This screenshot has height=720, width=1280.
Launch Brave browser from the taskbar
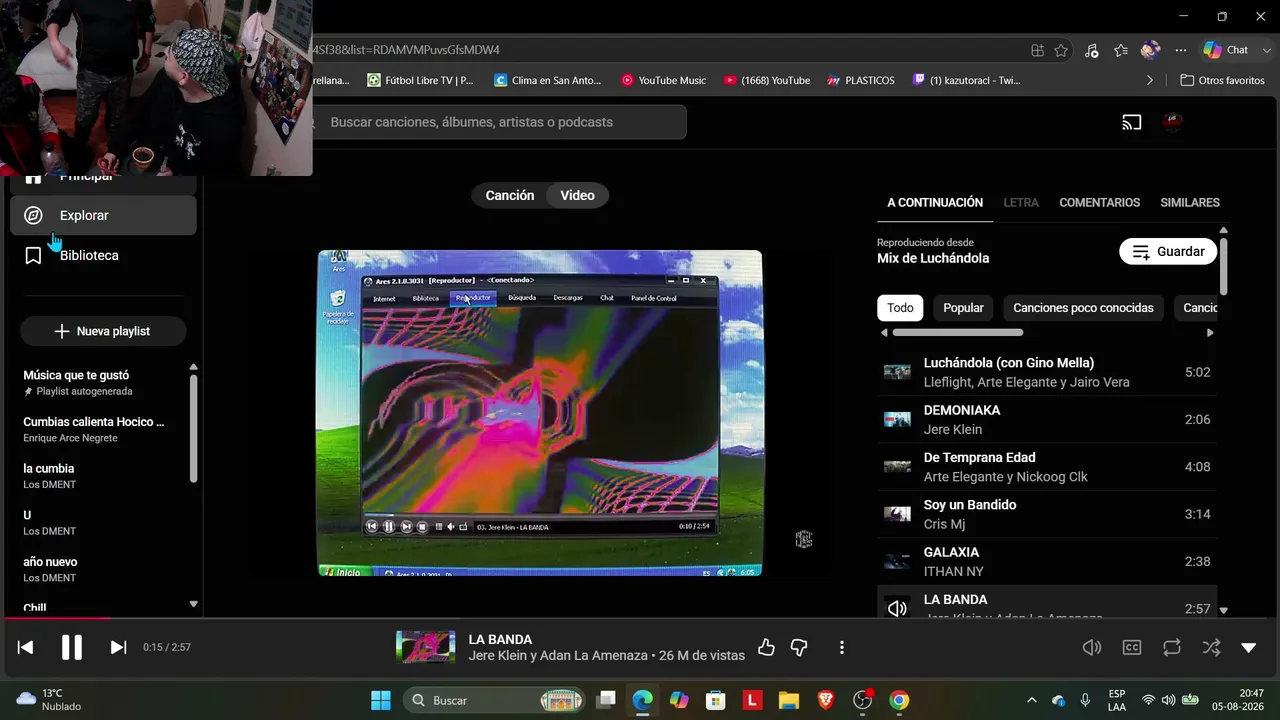click(825, 700)
